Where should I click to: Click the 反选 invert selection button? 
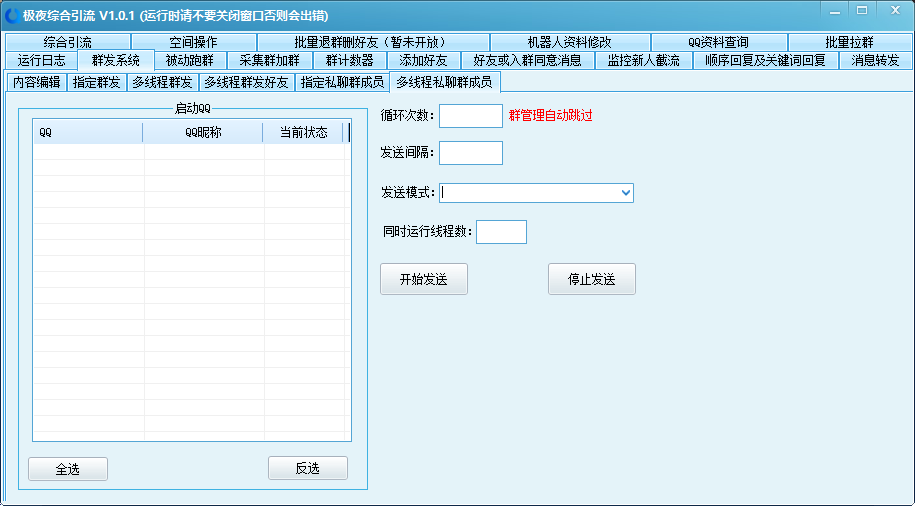coord(307,469)
